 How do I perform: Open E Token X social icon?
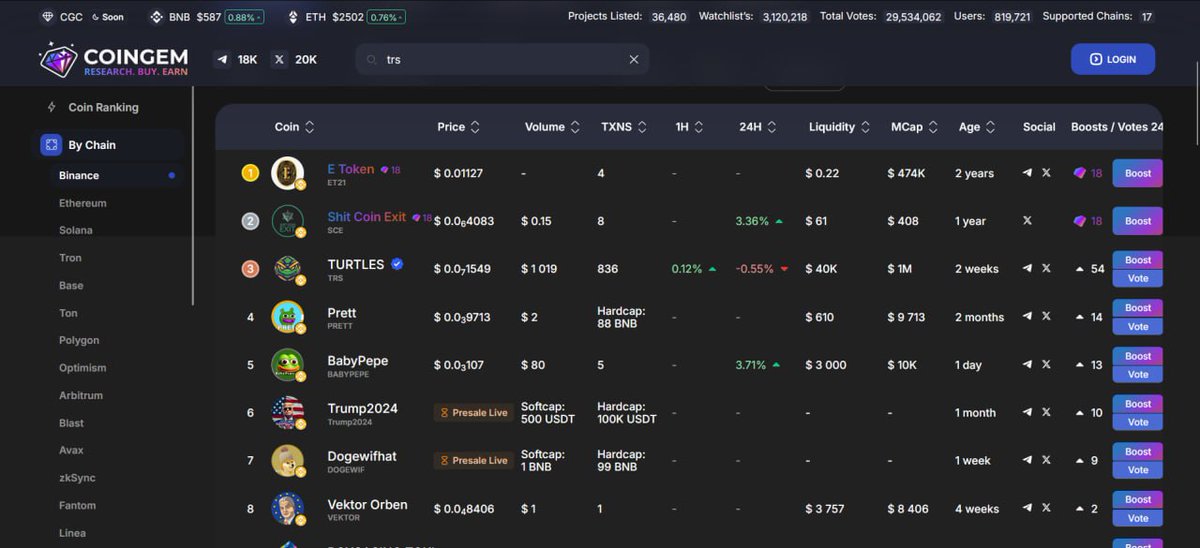tap(1046, 173)
